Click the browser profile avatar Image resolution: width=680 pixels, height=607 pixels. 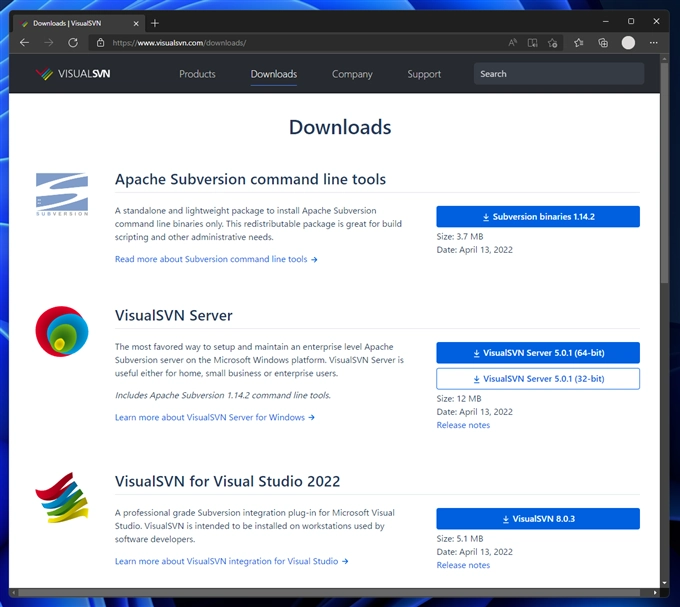pos(628,42)
